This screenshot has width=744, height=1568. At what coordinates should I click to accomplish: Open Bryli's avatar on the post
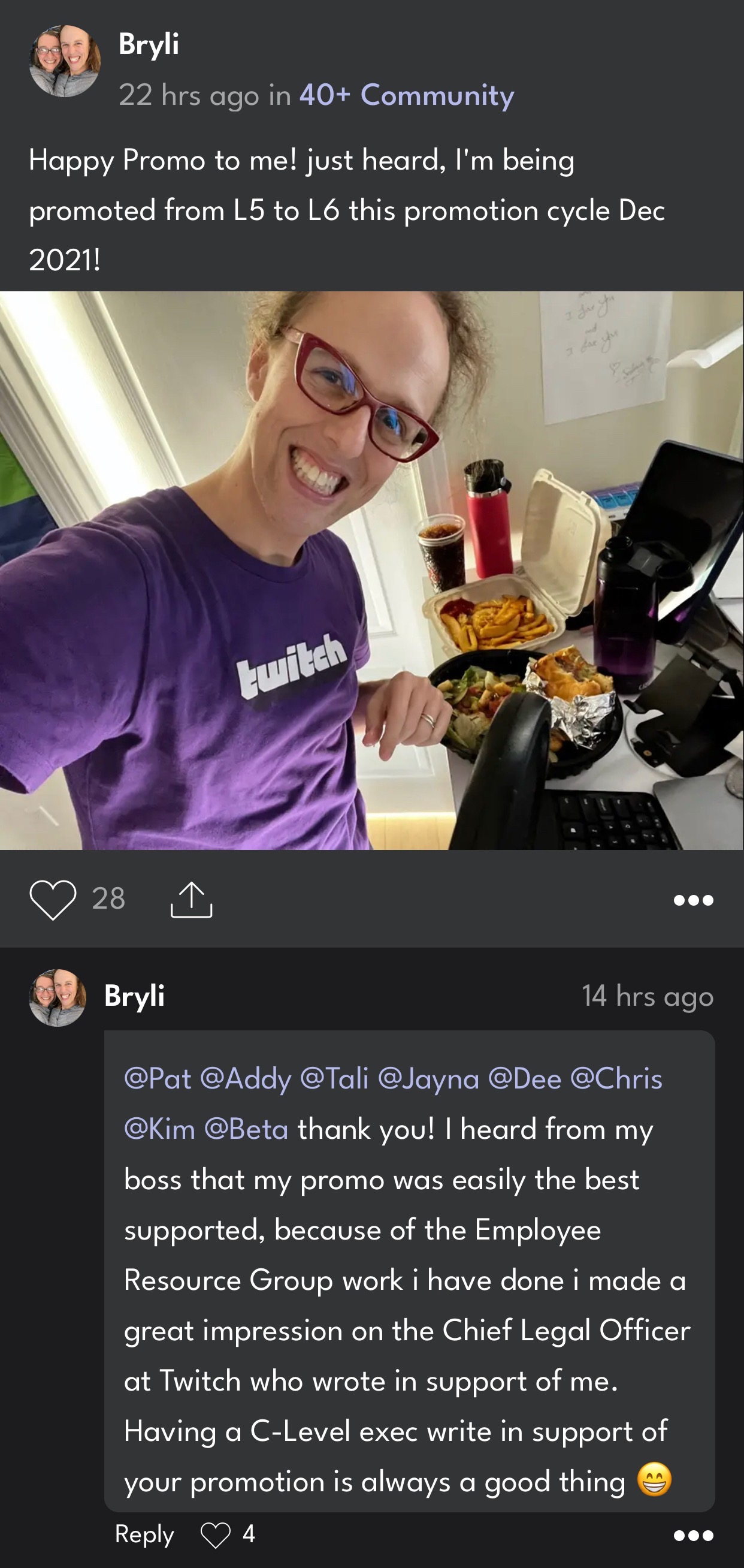point(65,61)
